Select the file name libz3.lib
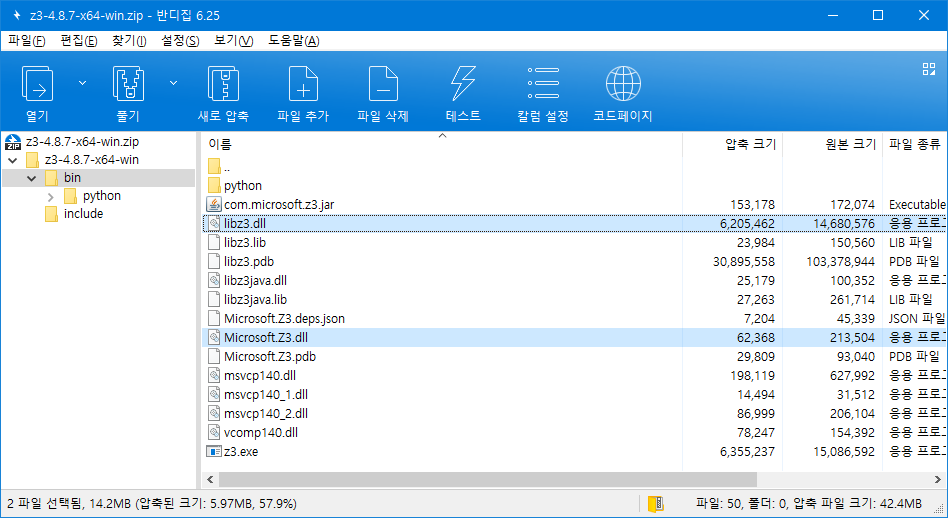 pos(245,242)
